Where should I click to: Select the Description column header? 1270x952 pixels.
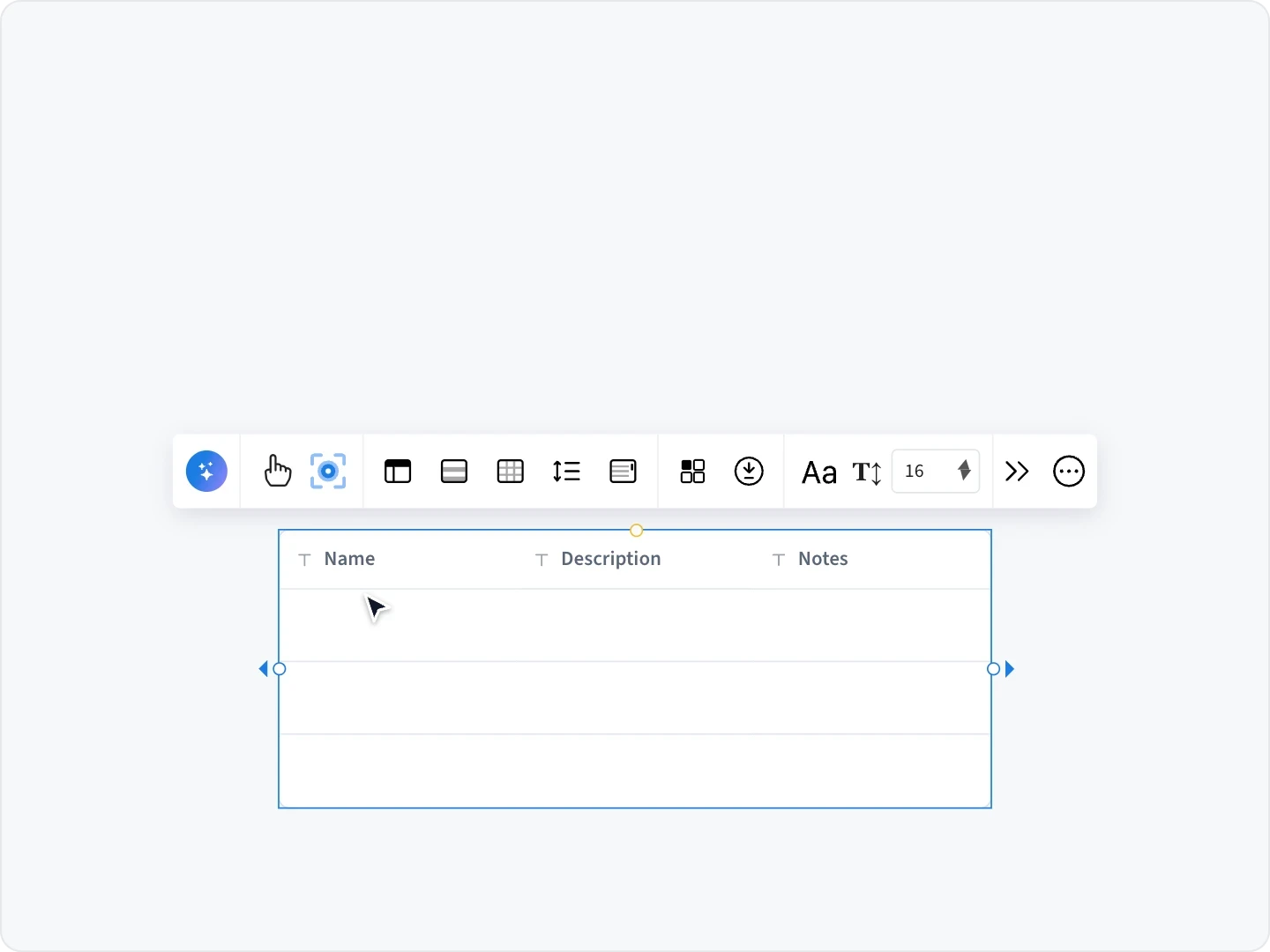tap(610, 559)
